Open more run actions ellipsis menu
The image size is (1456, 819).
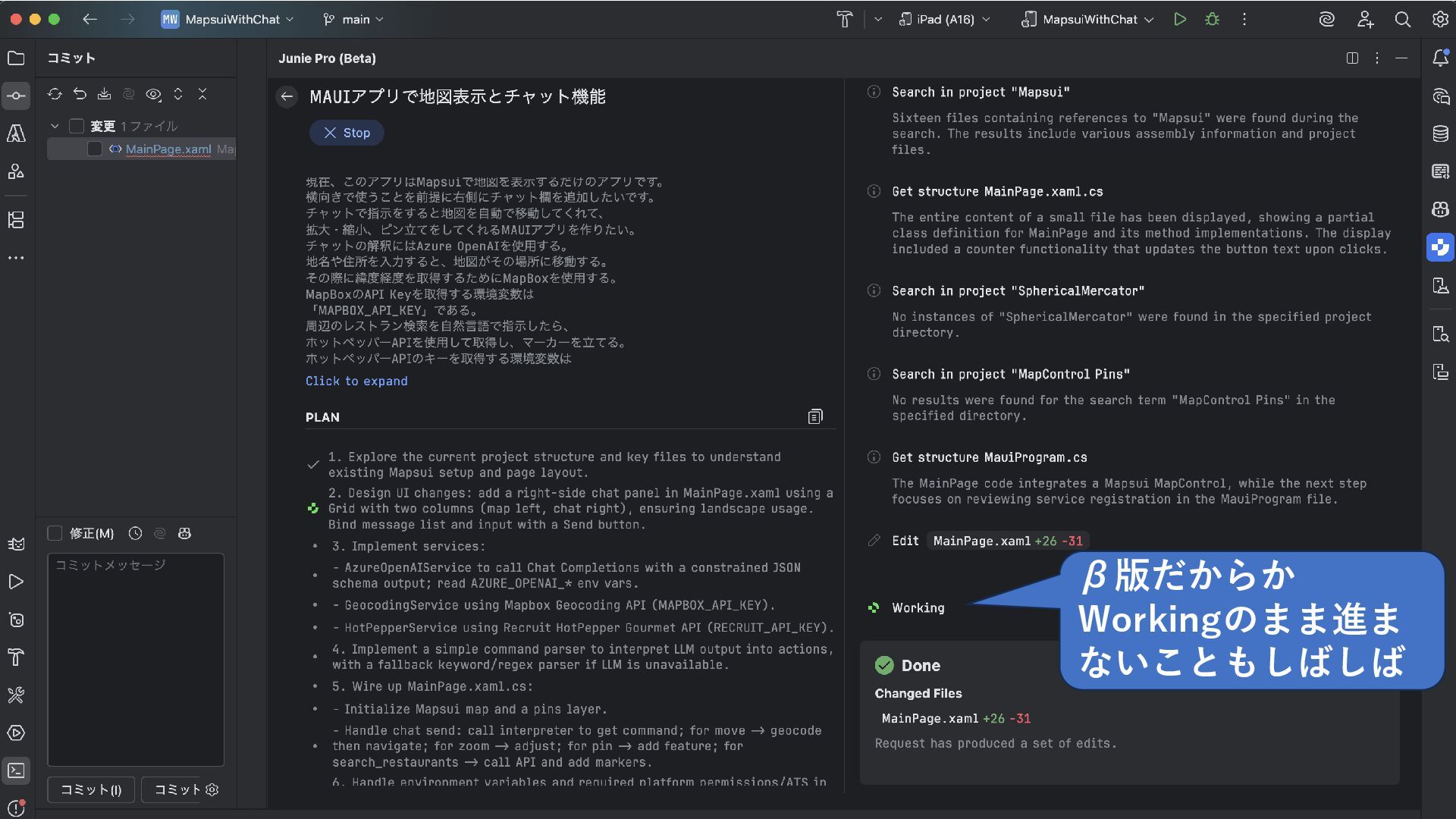(x=1244, y=20)
